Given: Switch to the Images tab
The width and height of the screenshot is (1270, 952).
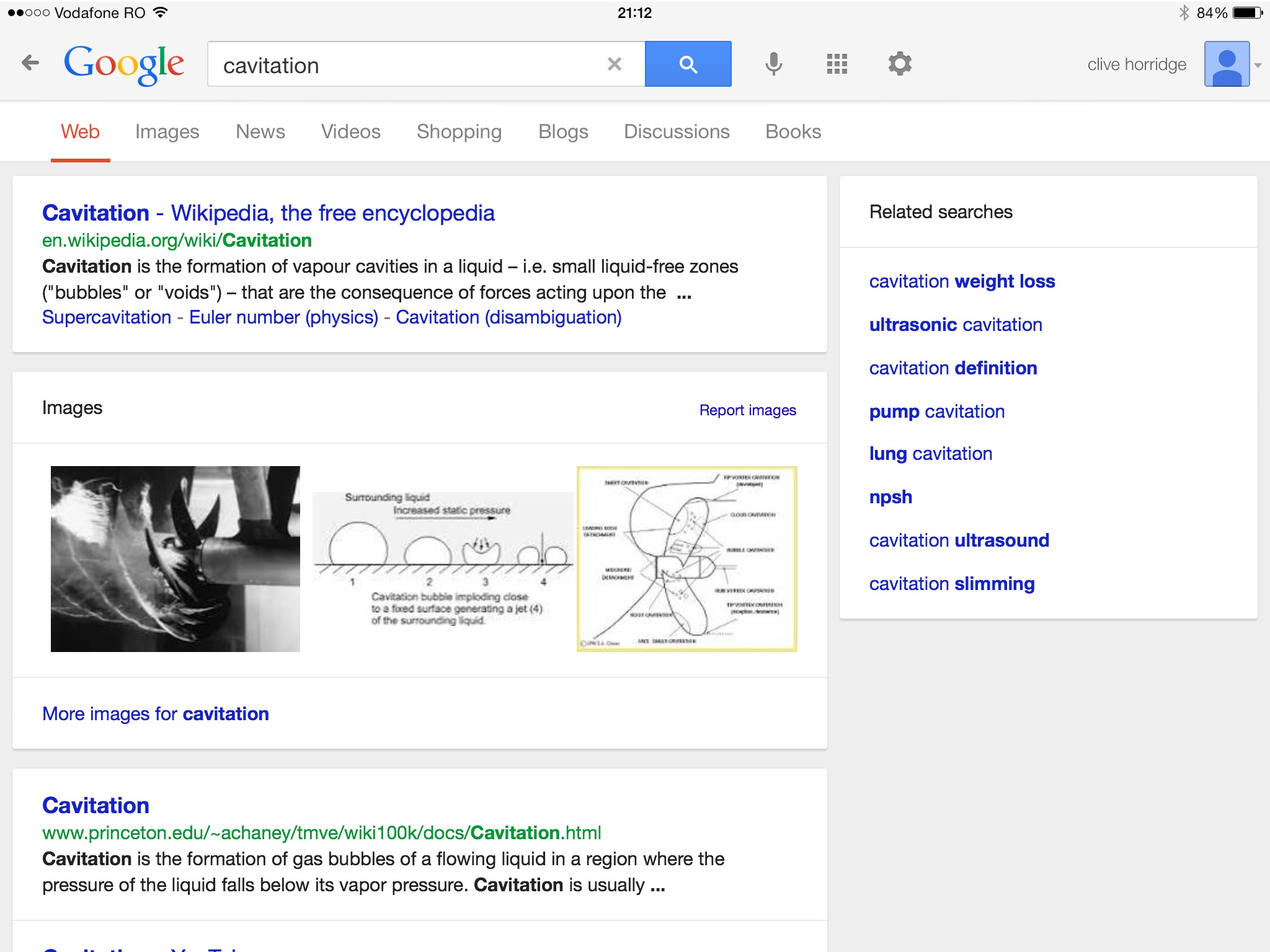Looking at the screenshot, I should point(167,131).
